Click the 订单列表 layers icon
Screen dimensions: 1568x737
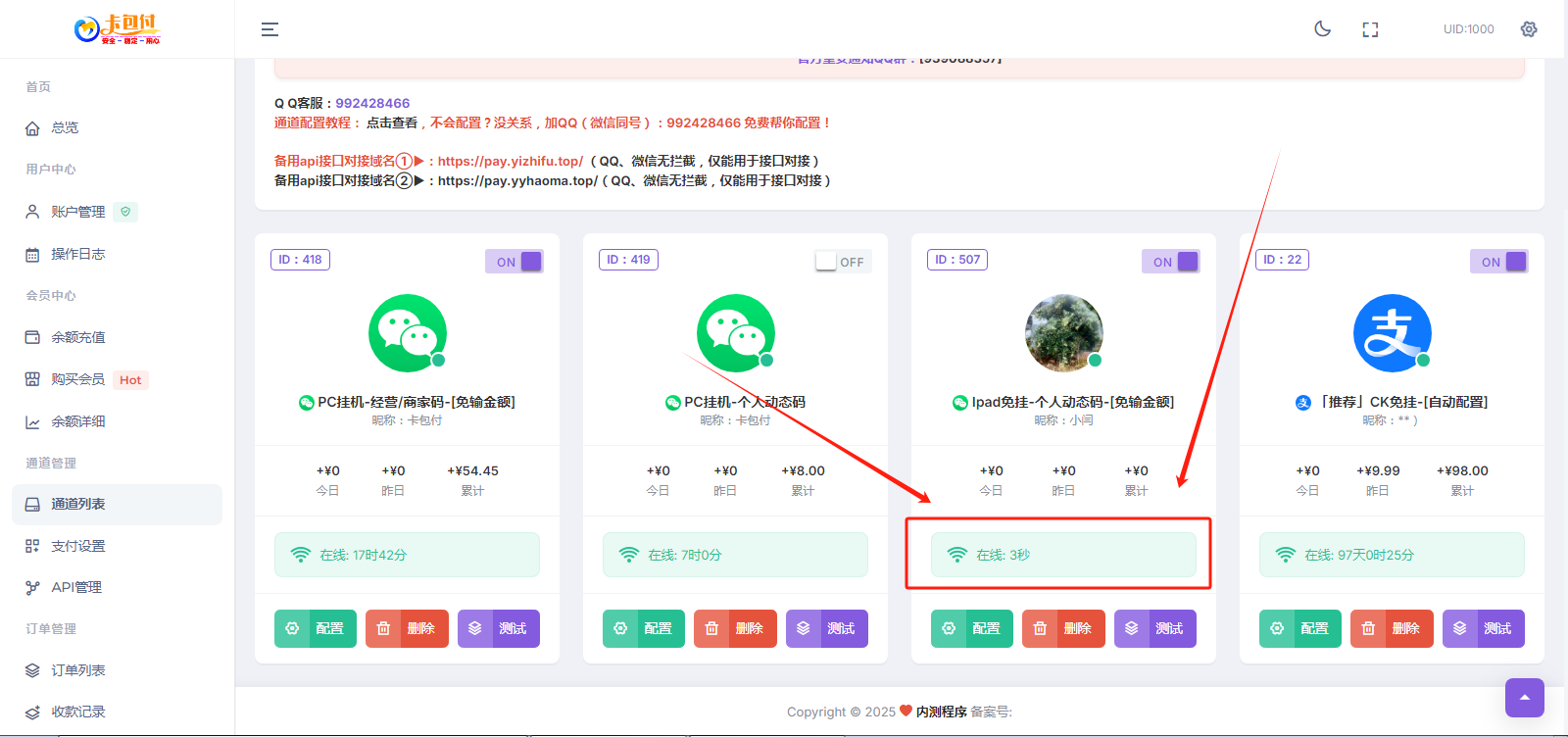[32, 670]
